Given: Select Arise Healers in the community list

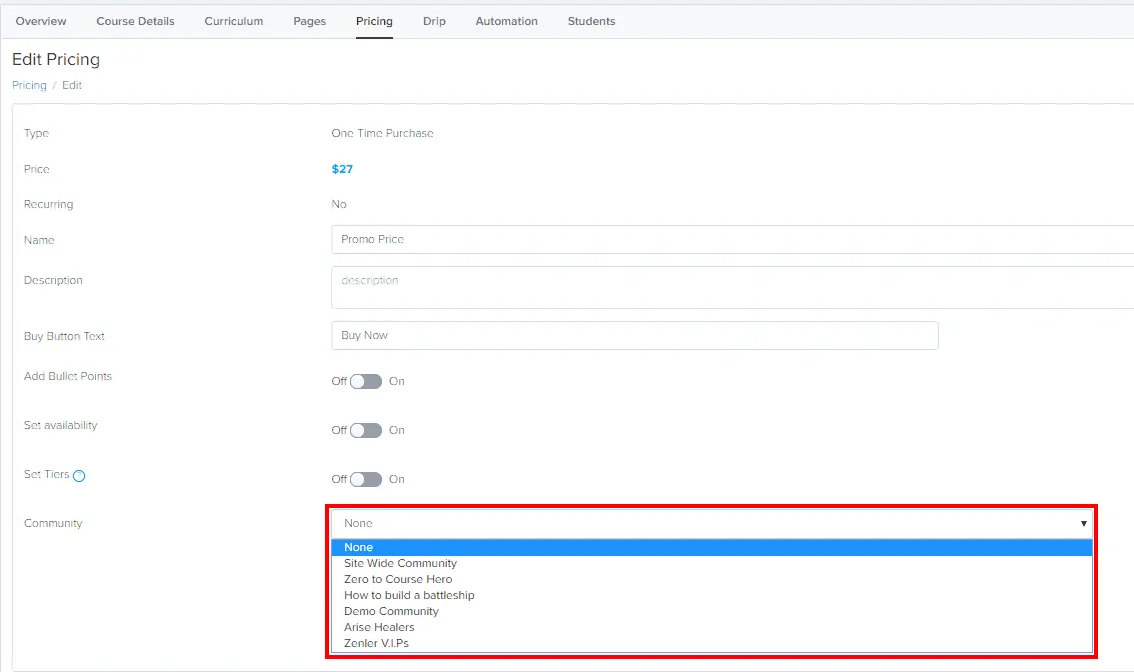Looking at the screenshot, I should coord(381,627).
